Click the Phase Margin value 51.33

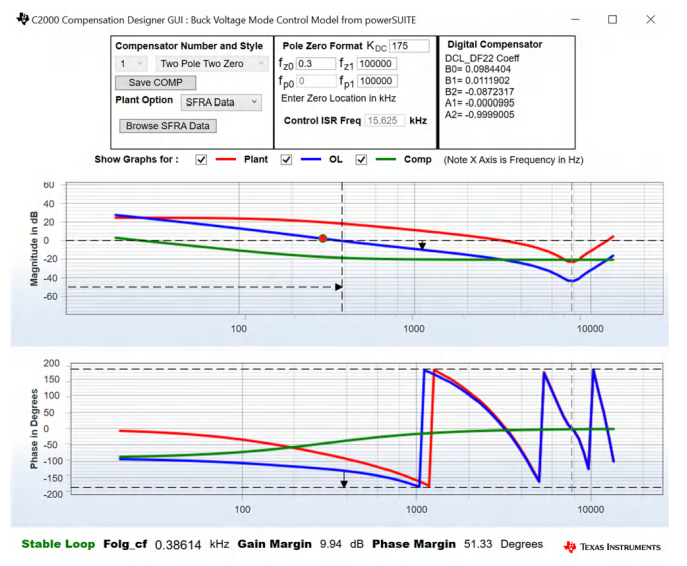(478, 544)
